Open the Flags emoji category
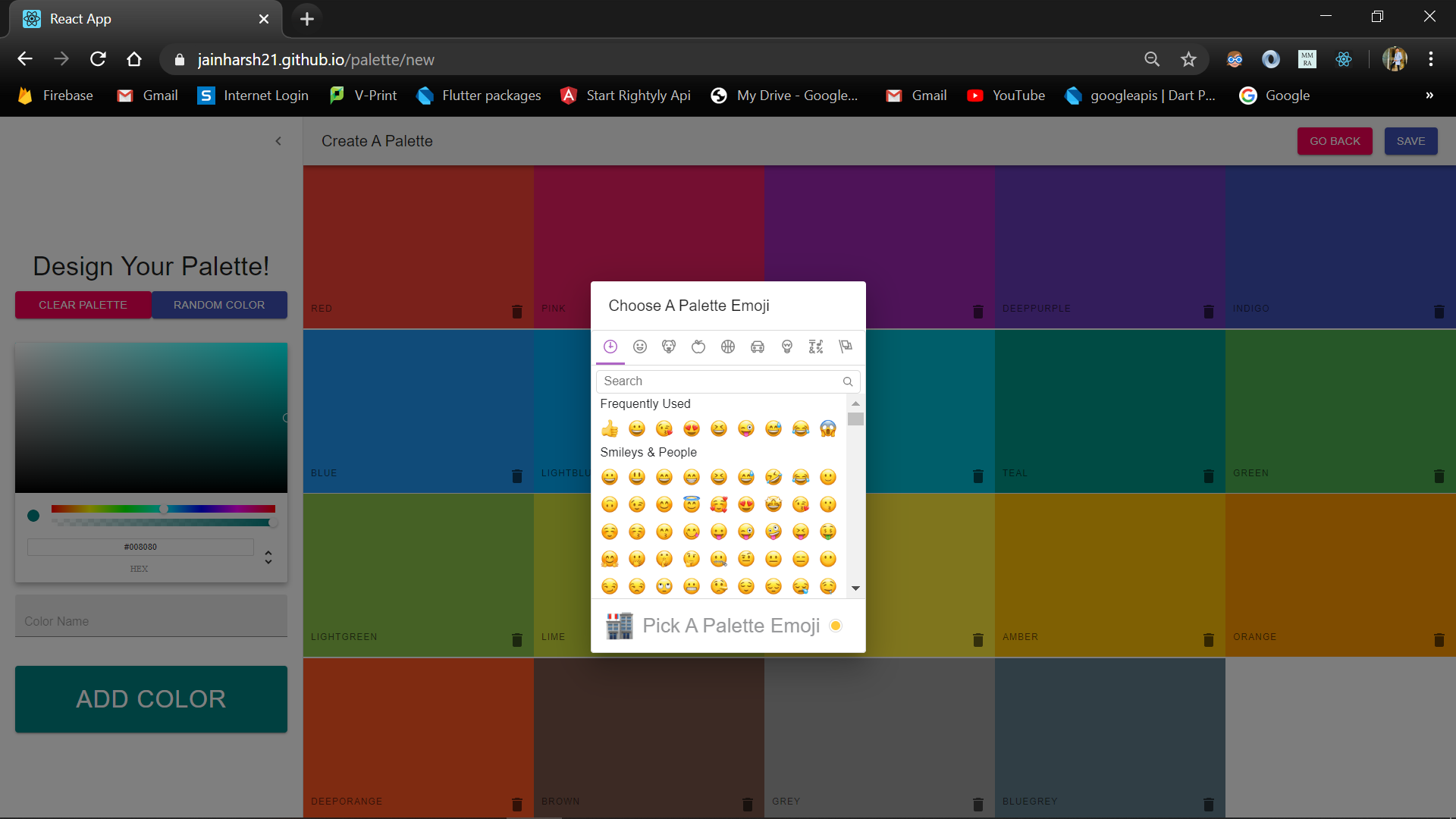This screenshot has width=1456, height=819. click(x=845, y=347)
